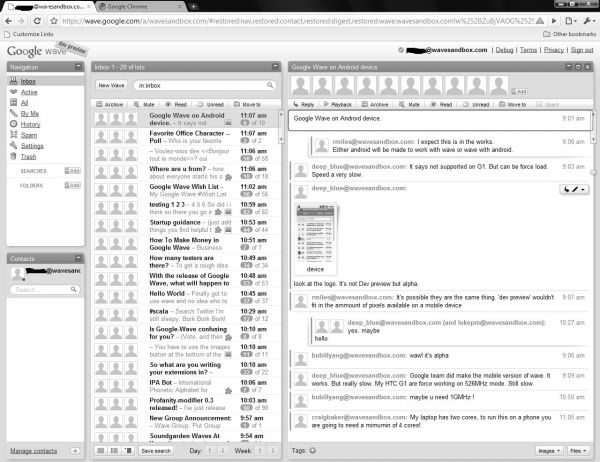600x462 pixels.
Task: Open Move to in inbox toolbar
Action: [247, 104]
